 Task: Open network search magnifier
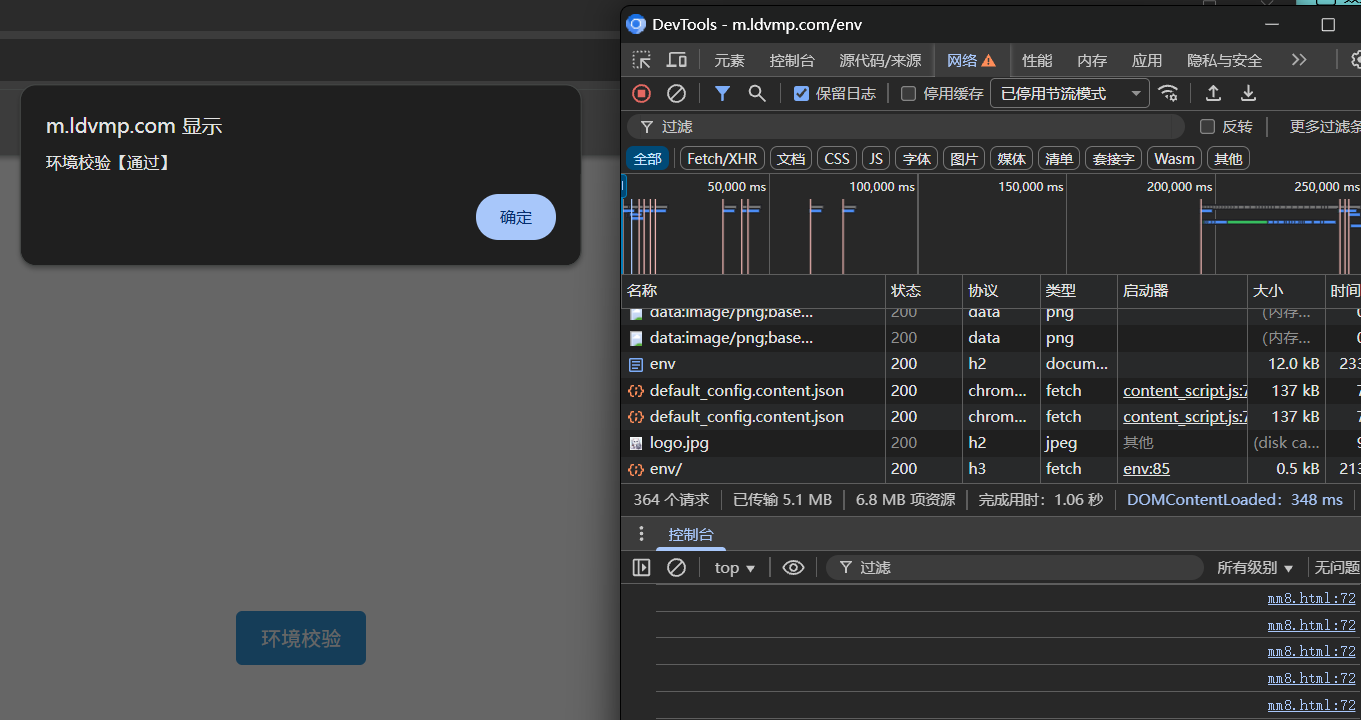tap(757, 93)
